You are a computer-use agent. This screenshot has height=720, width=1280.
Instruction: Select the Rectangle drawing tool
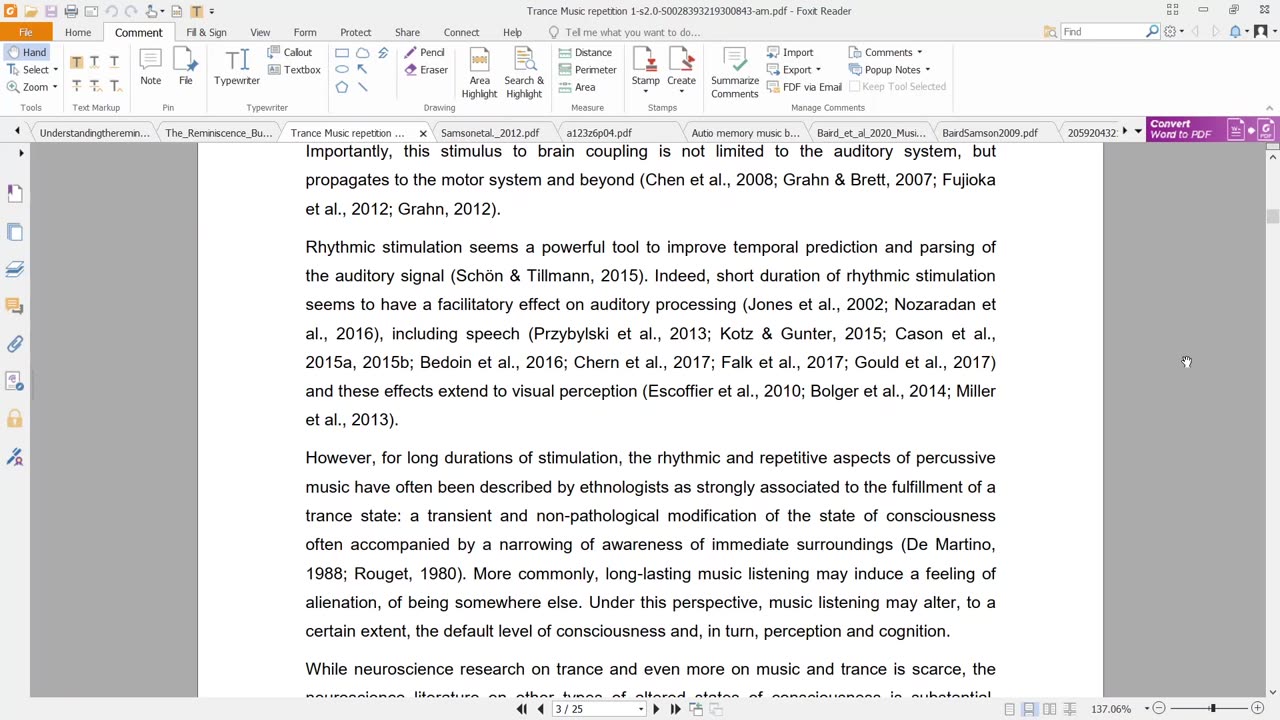342,53
